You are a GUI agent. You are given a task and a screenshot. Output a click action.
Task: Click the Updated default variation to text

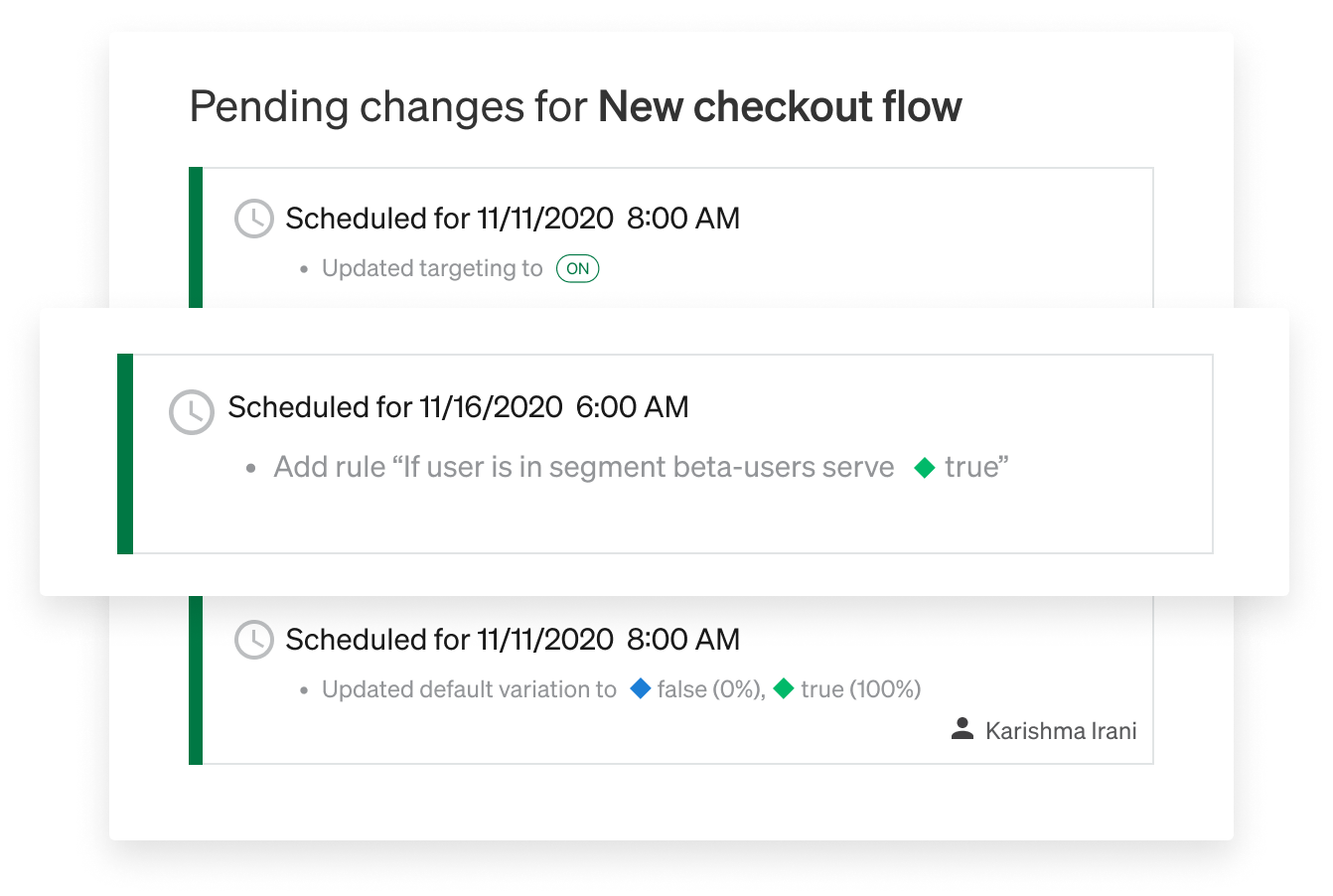tap(469, 689)
